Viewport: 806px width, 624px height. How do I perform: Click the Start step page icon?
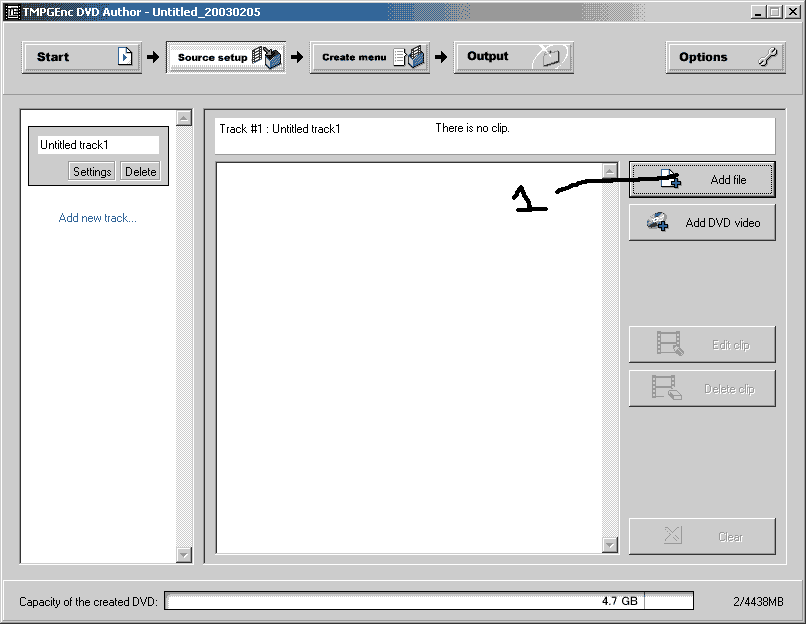tap(125, 57)
